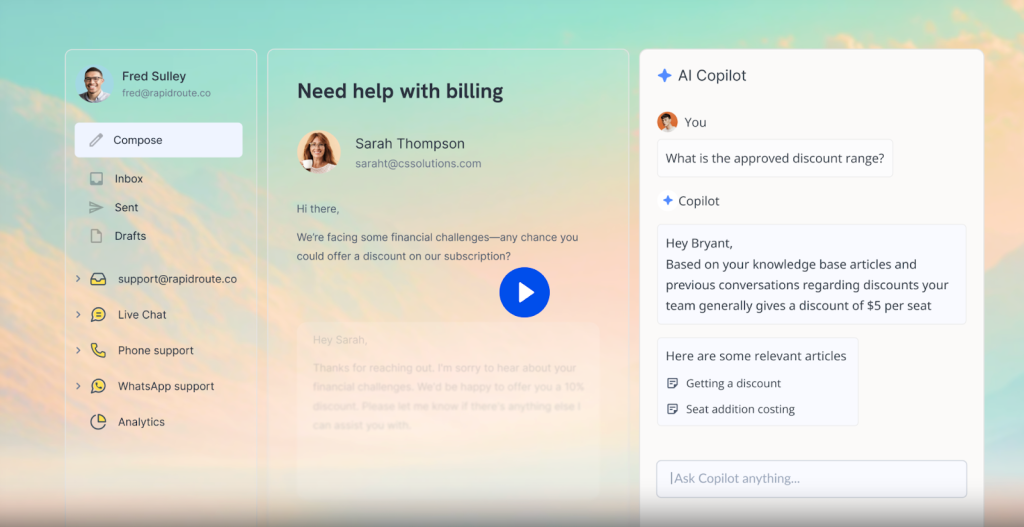Expand the support@rapidroute.co chevron
This screenshot has width=1024, height=527.
pyautogui.click(x=78, y=279)
